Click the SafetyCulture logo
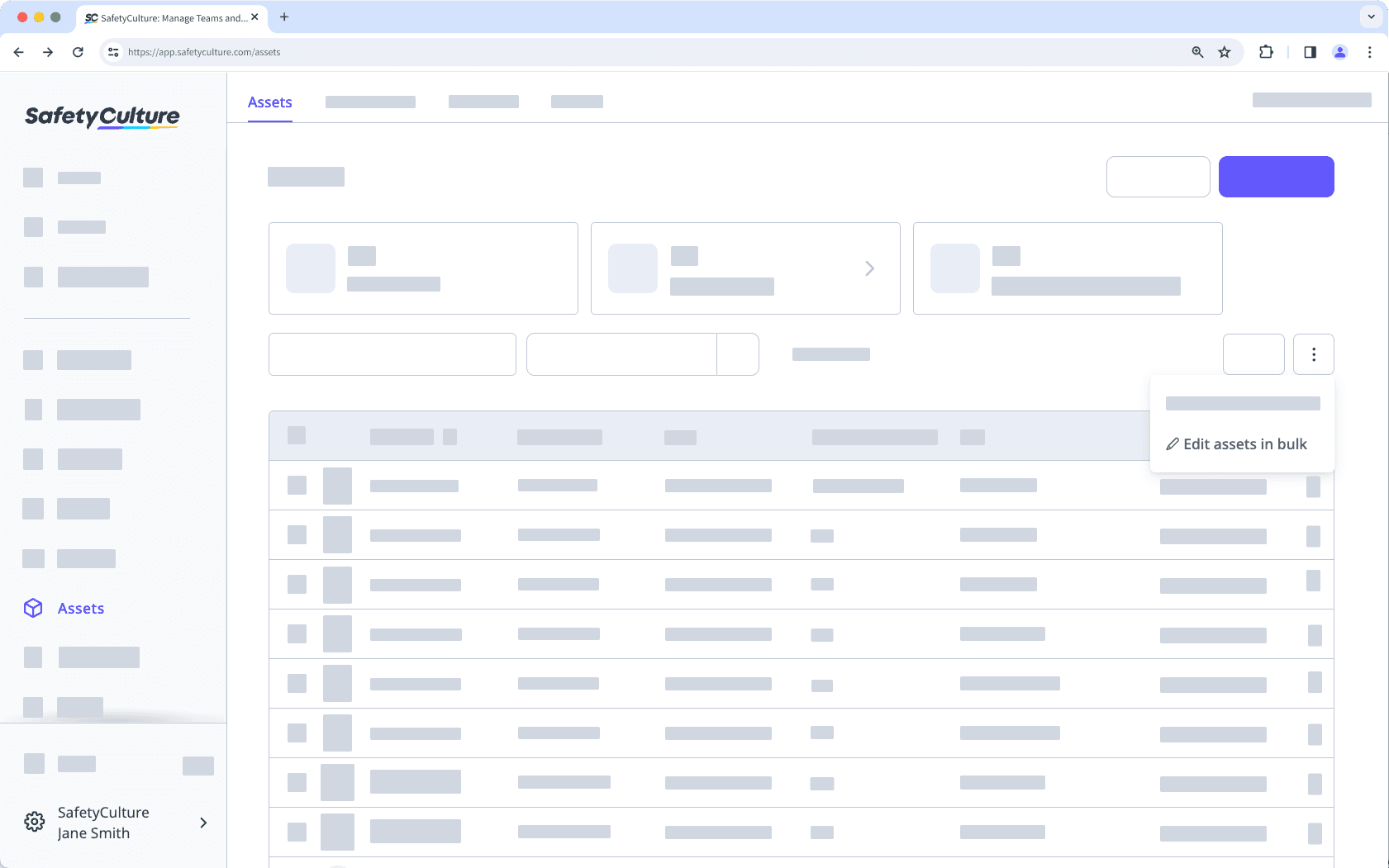Viewport: 1389px width, 868px height. (102, 116)
